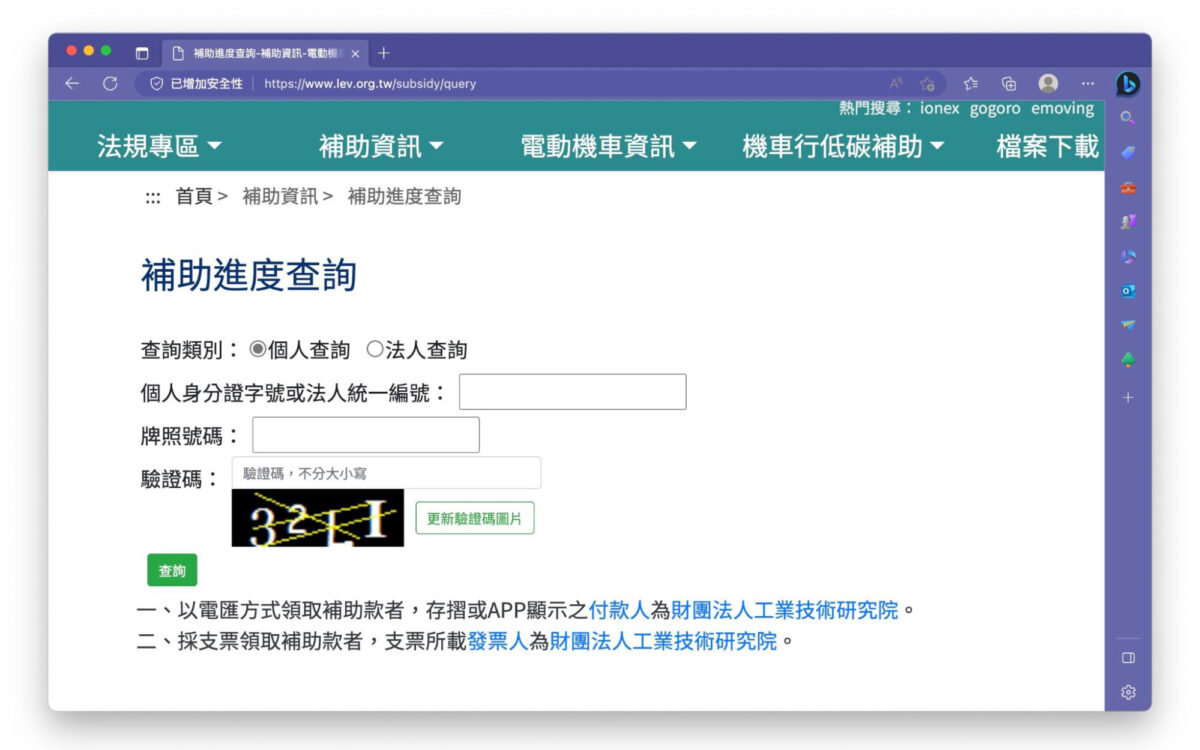Image resolution: width=1200 pixels, height=750 pixels.
Task: Click the 查詢類別 label
Action: [190, 350]
